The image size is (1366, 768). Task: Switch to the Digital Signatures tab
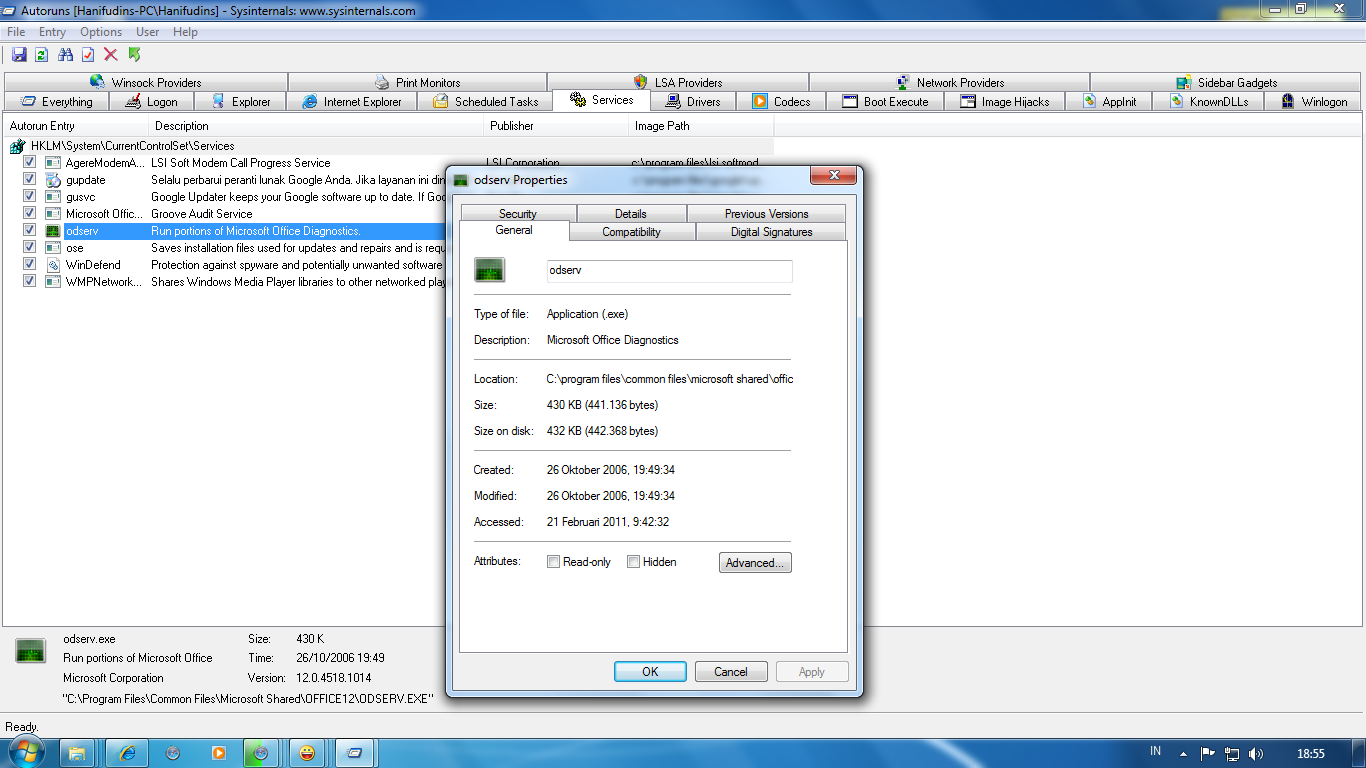click(x=770, y=231)
